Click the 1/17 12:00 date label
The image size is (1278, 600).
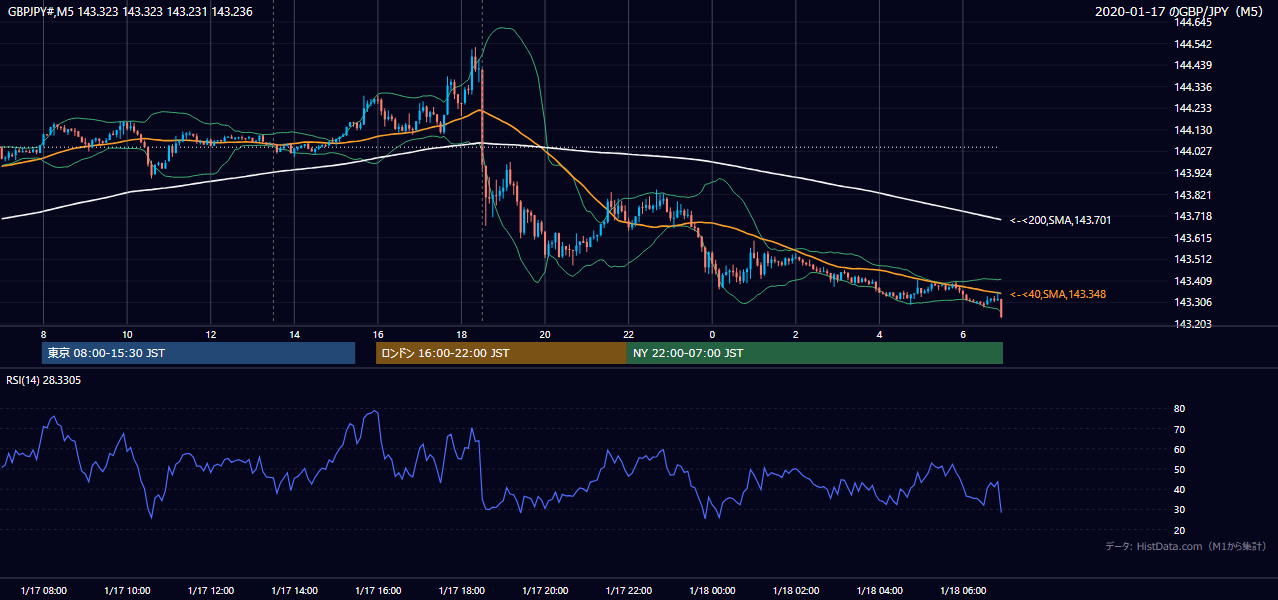pos(210,591)
